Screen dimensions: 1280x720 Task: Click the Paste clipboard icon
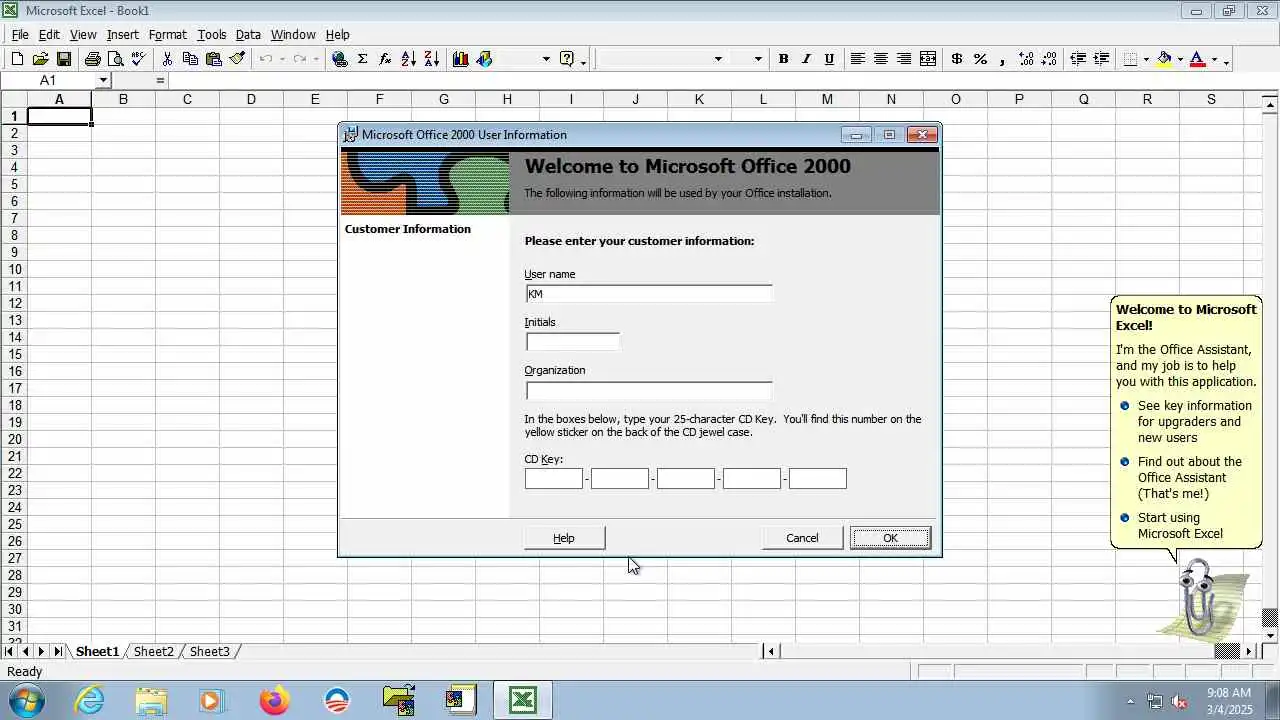(213, 59)
